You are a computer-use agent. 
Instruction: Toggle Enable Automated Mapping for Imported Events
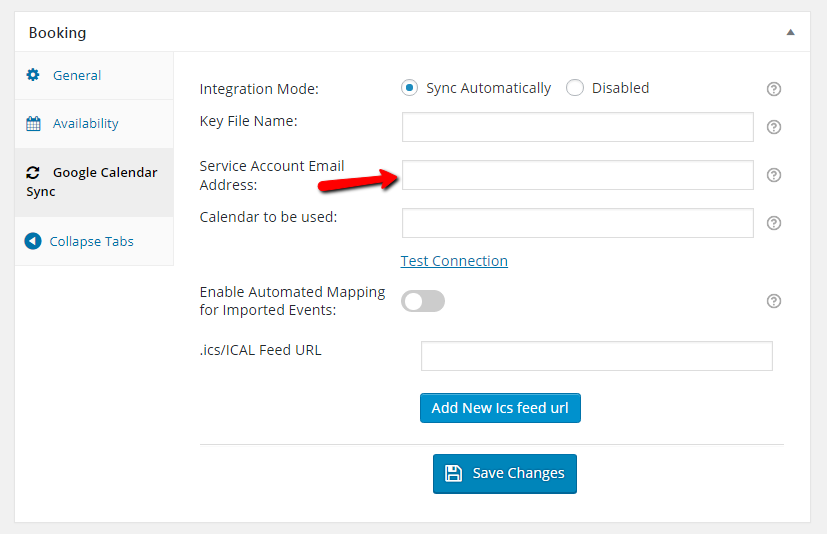pyautogui.click(x=423, y=301)
